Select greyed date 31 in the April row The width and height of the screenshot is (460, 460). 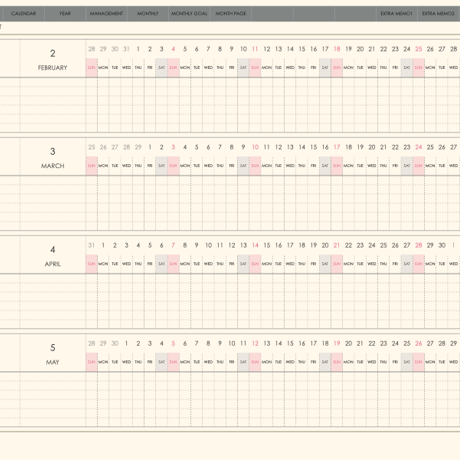pos(91,245)
